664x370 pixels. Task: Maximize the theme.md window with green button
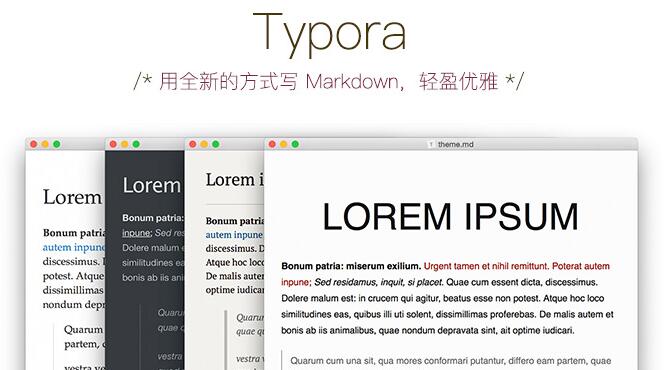tap(295, 144)
